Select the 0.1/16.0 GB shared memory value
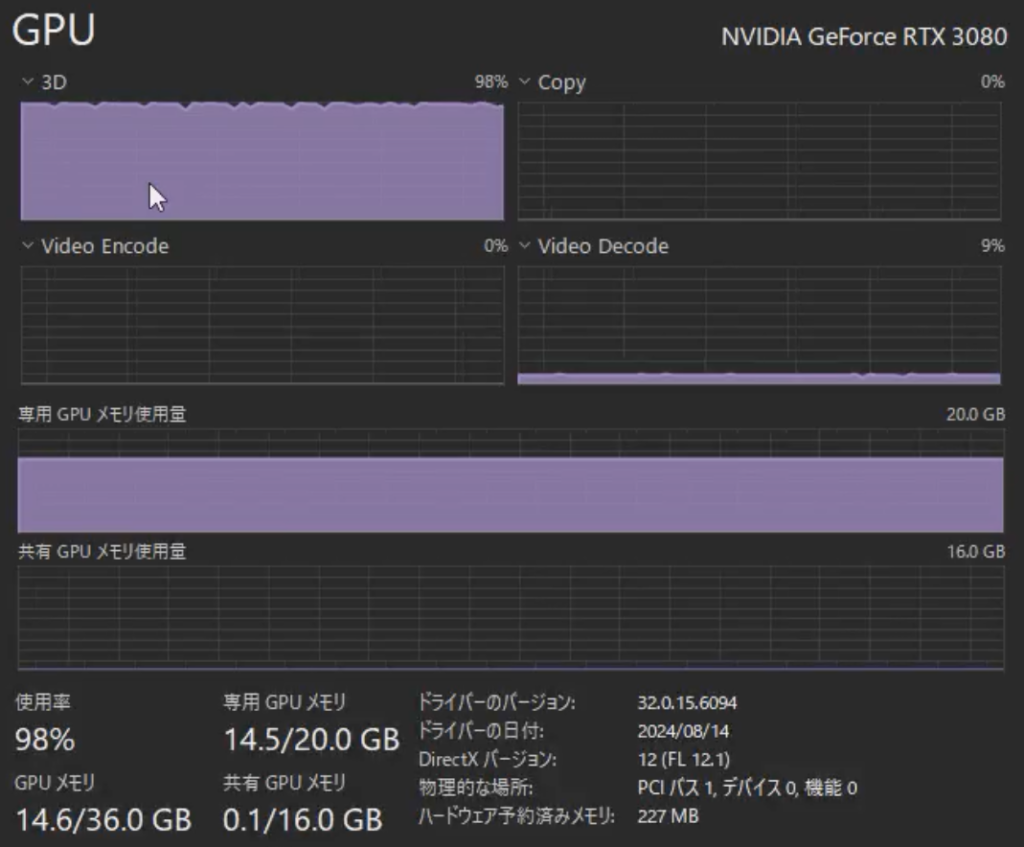This screenshot has width=1024, height=847. [x=303, y=820]
